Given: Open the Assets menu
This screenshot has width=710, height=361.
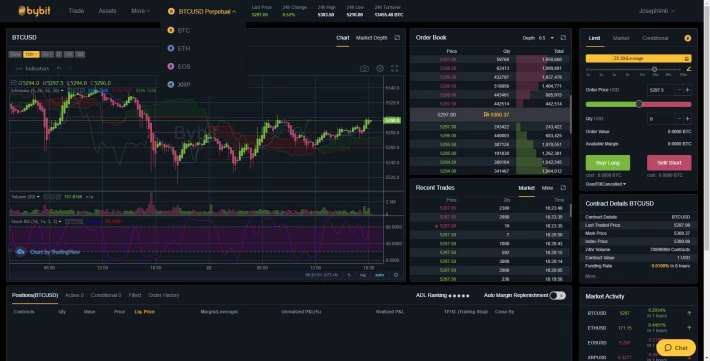Looking at the screenshot, I should coord(107,11).
